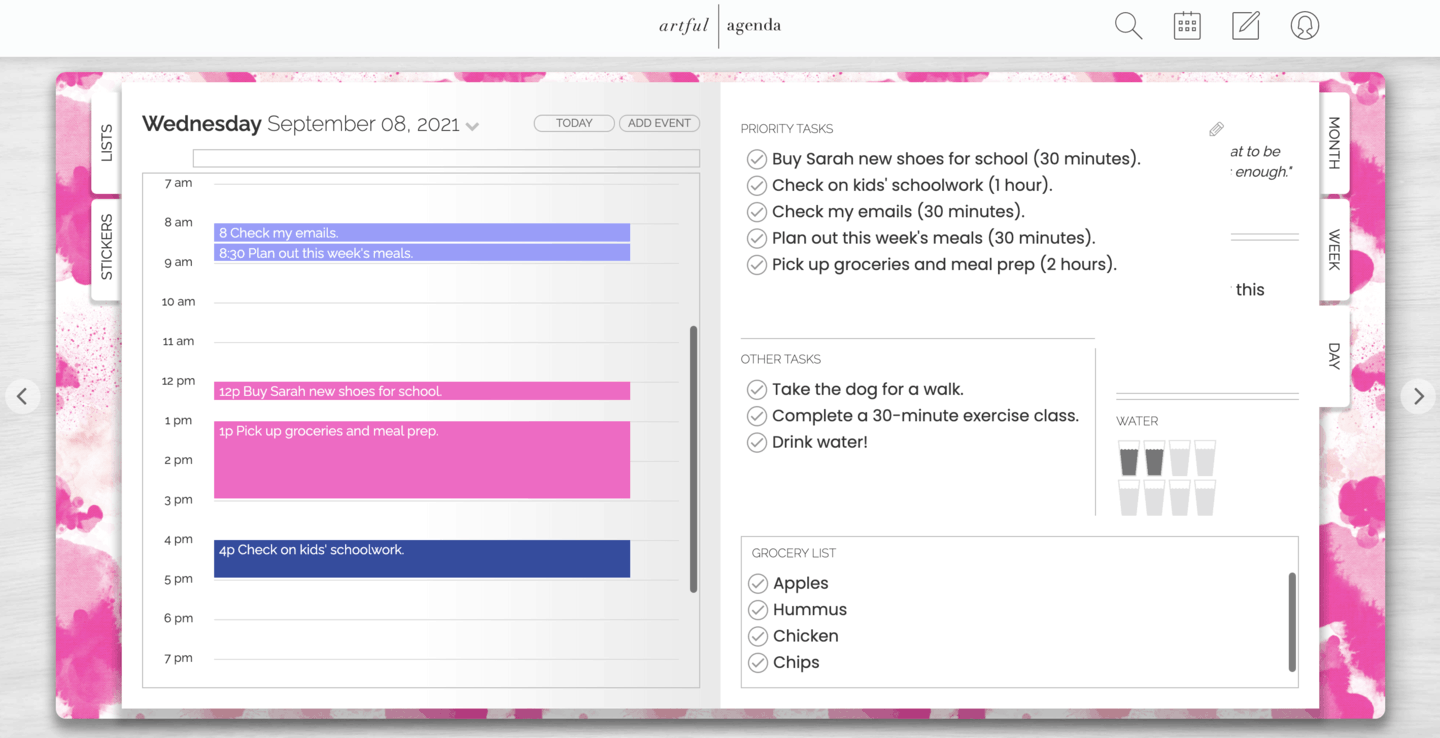Mark Apples as done in the grocery list

click(x=758, y=583)
